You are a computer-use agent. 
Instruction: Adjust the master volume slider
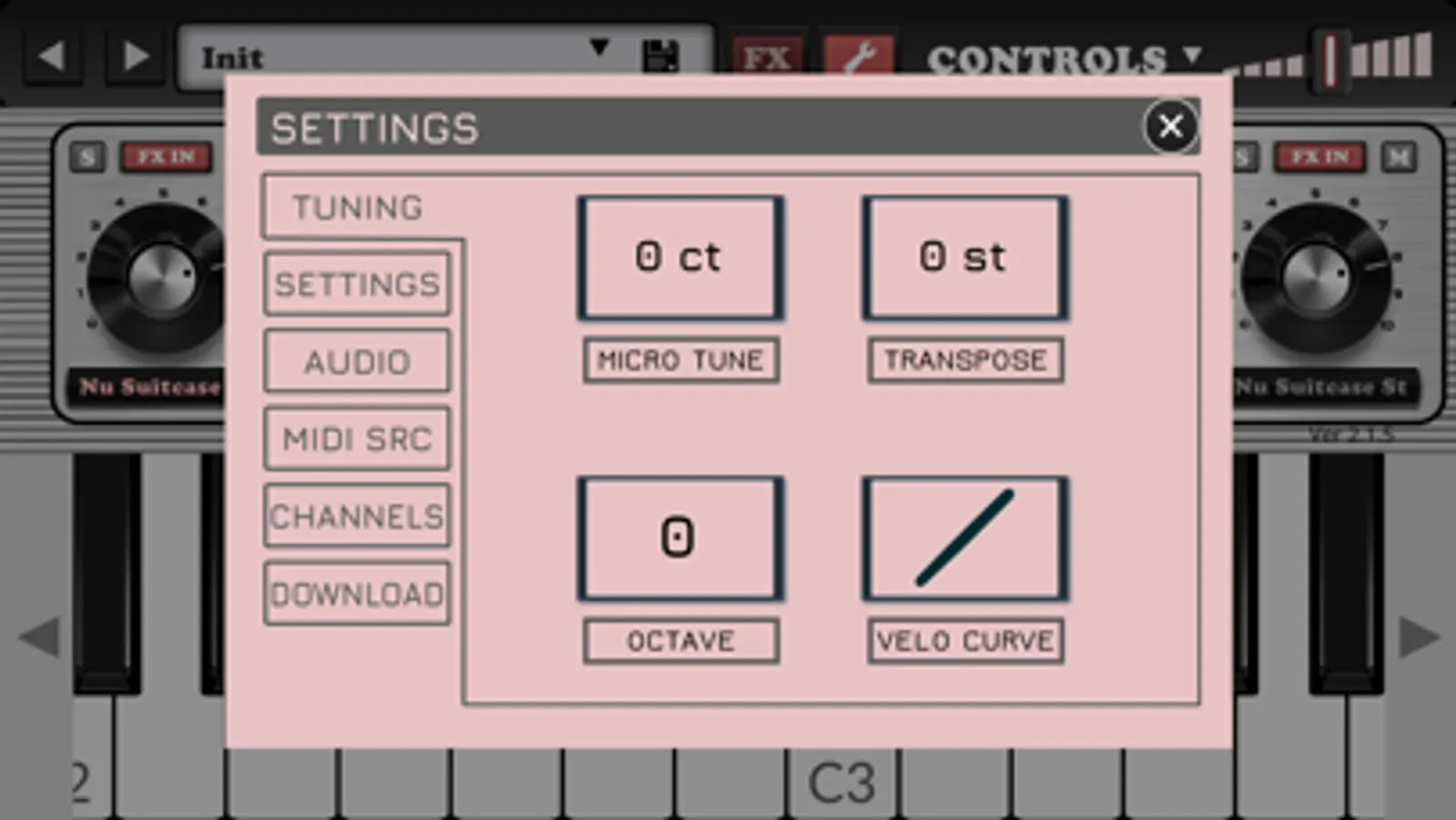tap(1330, 60)
